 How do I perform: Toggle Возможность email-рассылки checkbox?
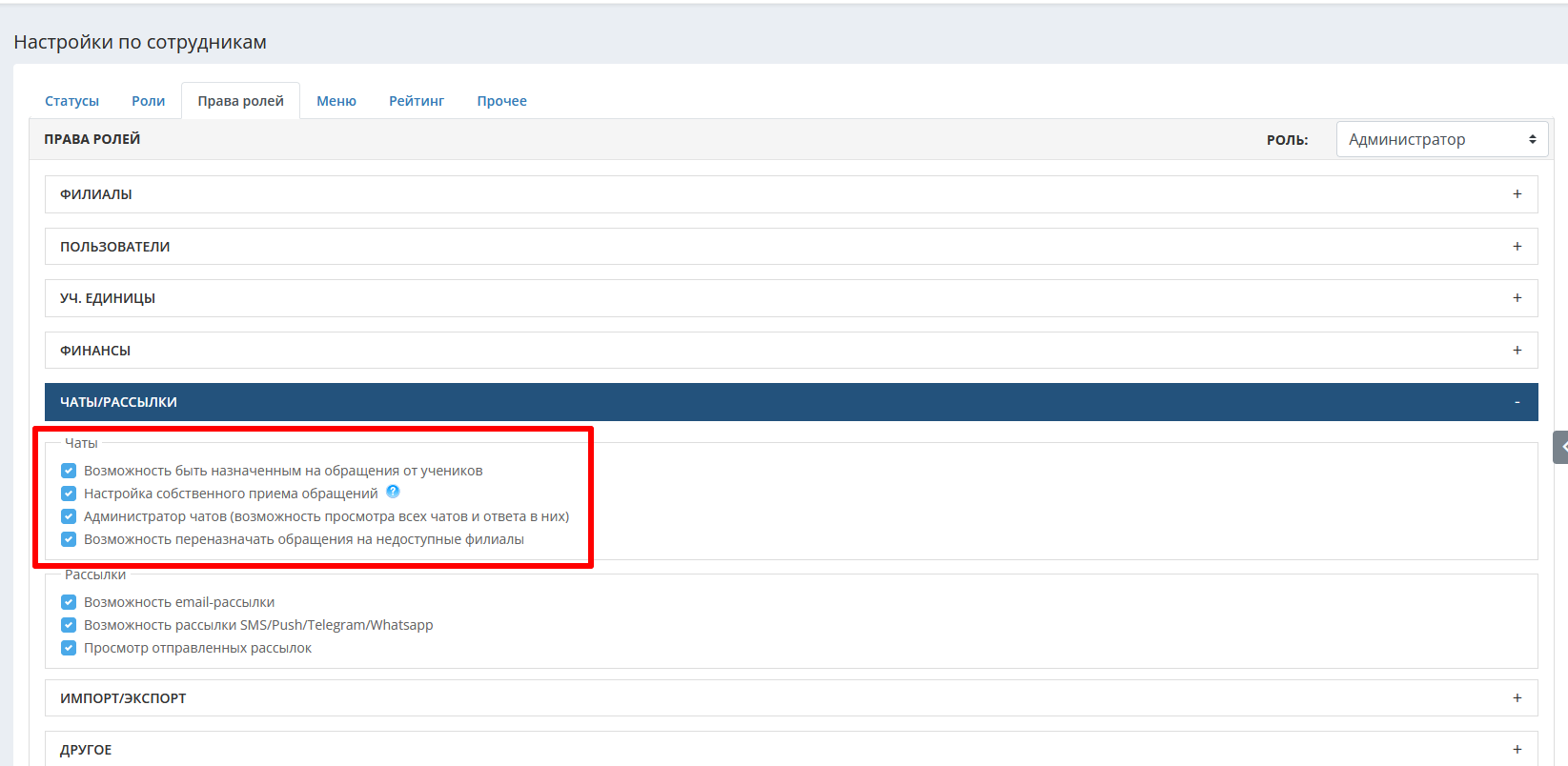[69, 602]
